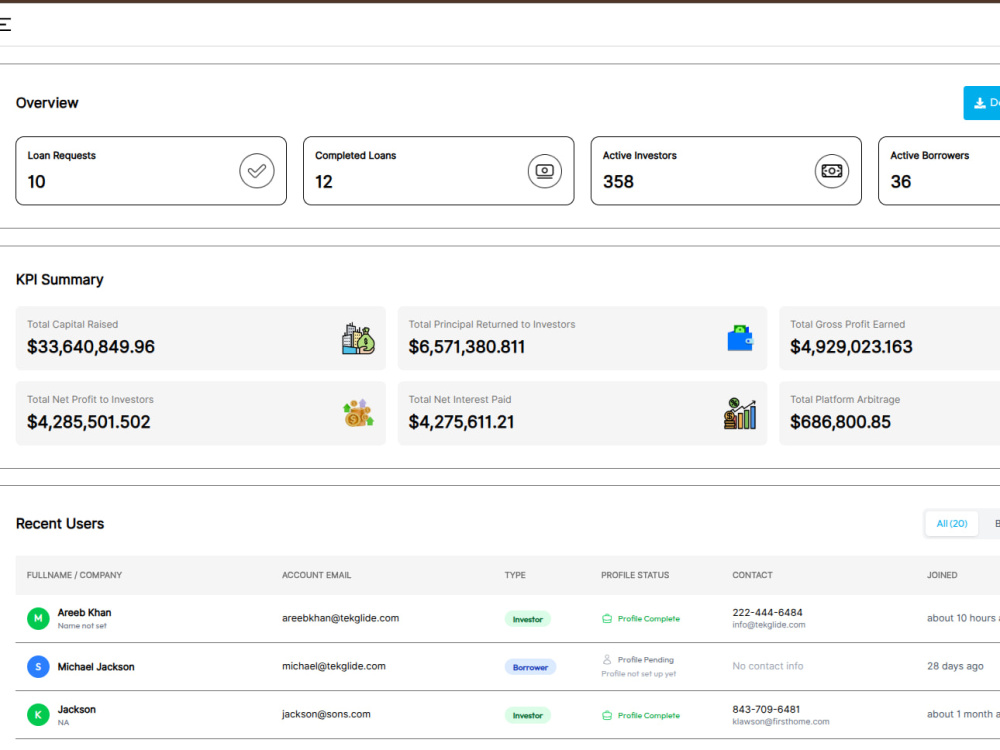1000x750 pixels.
Task: Click the JOINED column header
Action: click(942, 575)
